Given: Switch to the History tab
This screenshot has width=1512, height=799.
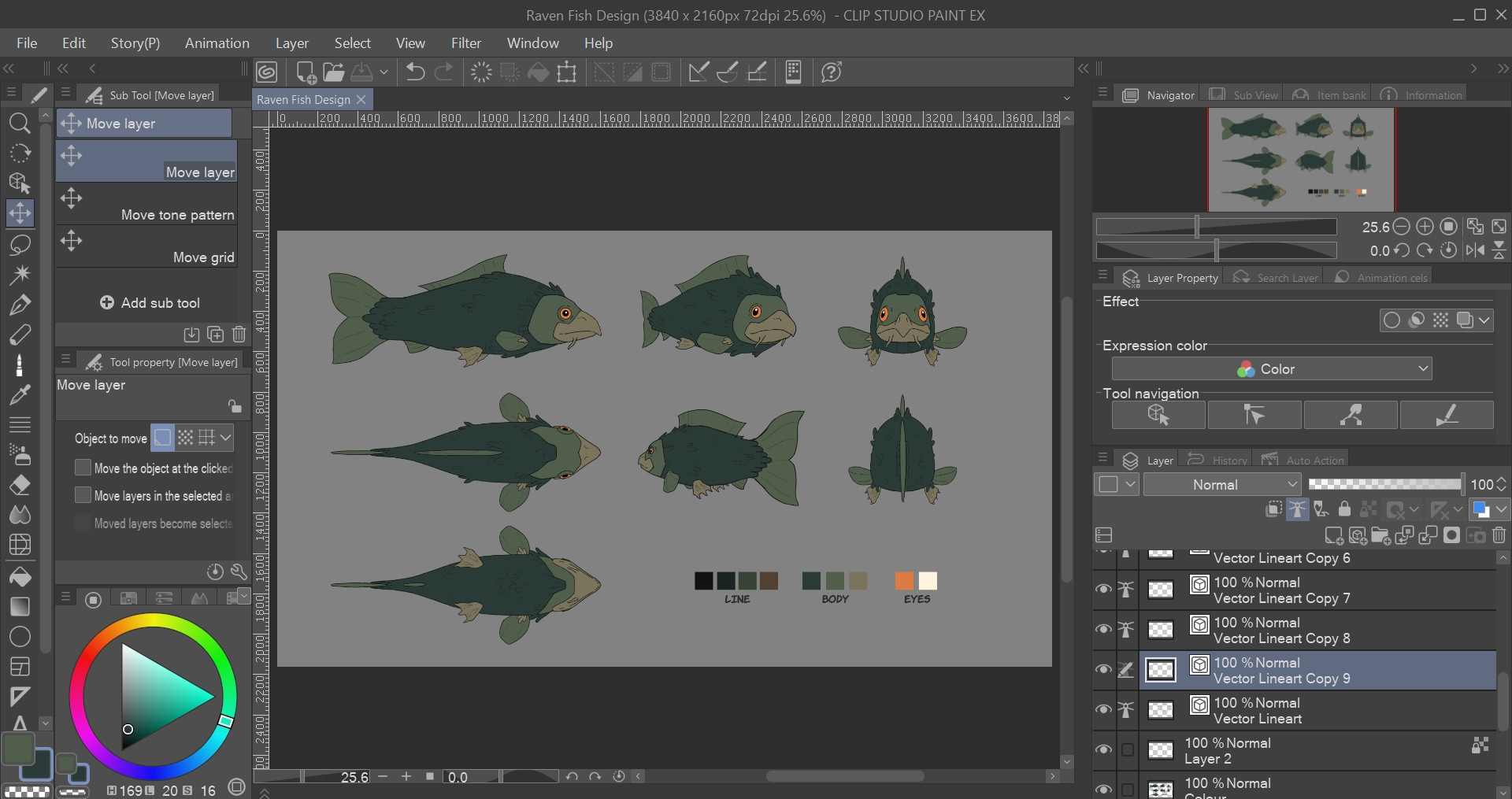Looking at the screenshot, I should click(1219, 460).
